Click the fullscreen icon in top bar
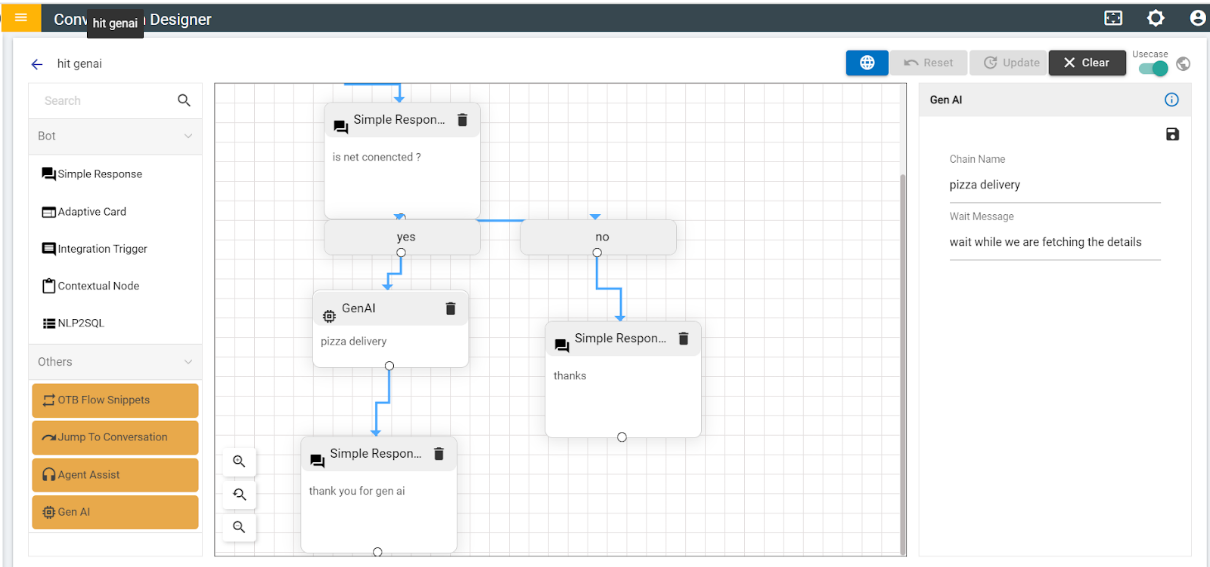The height and width of the screenshot is (567, 1210). pyautogui.click(x=1113, y=18)
